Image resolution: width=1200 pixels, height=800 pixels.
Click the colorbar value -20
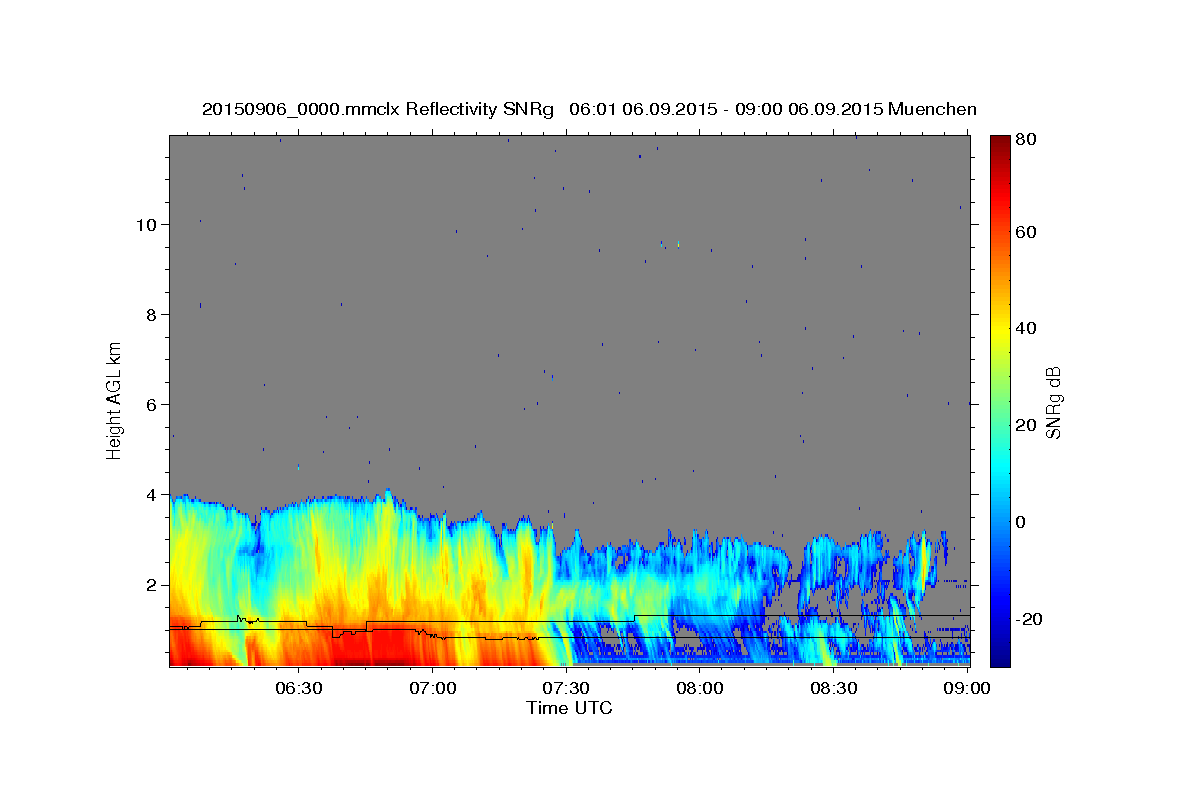(x=1027, y=619)
